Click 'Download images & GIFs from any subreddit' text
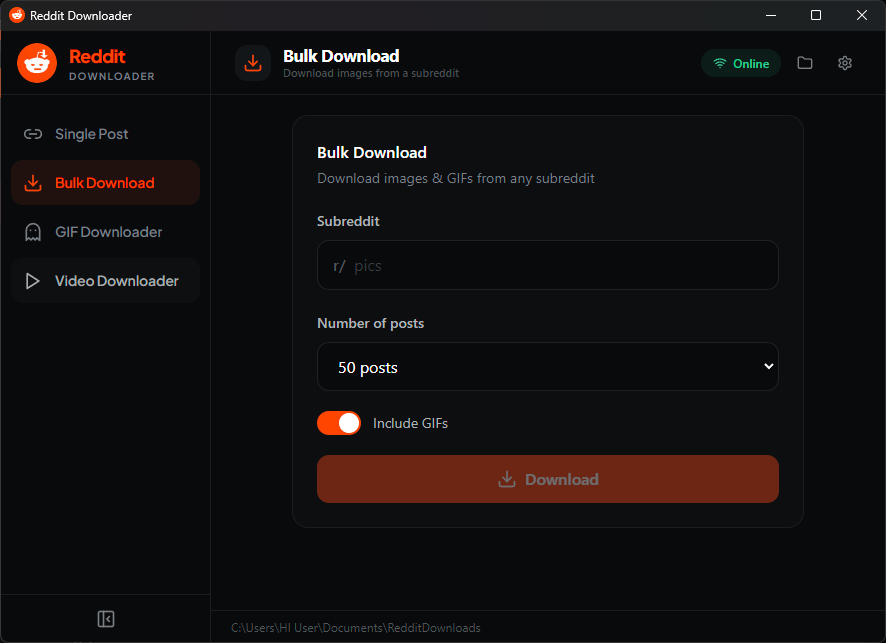 click(x=455, y=179)
